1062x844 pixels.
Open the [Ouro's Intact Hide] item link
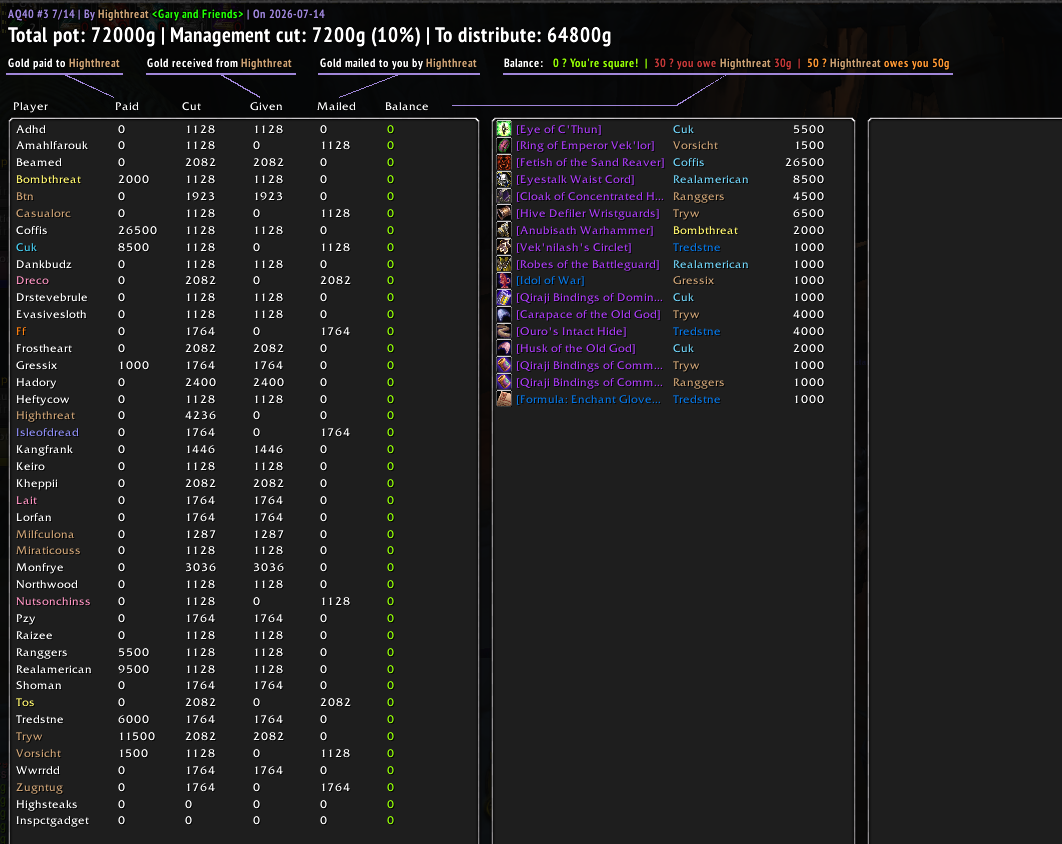(x=571, y=331)
